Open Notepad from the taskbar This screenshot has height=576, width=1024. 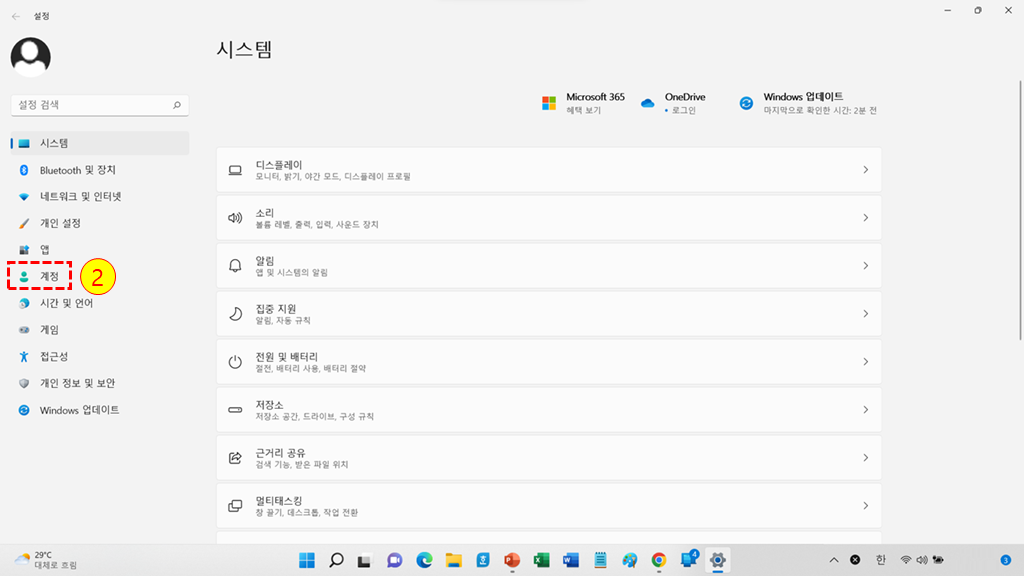coord(600,560)
